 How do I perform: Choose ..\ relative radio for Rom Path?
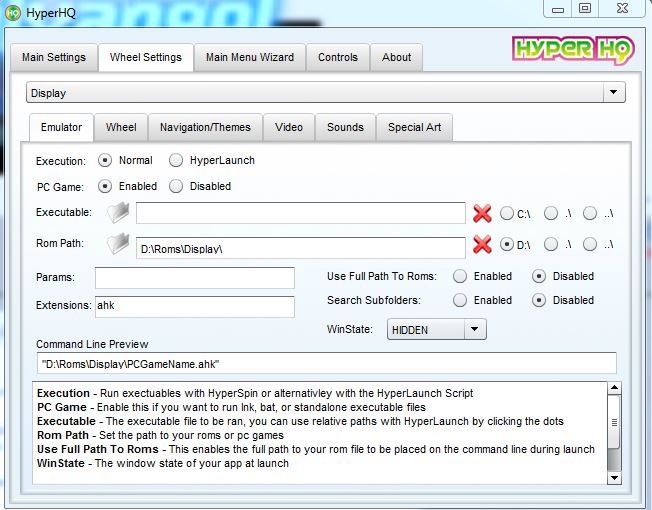(590, 244)
